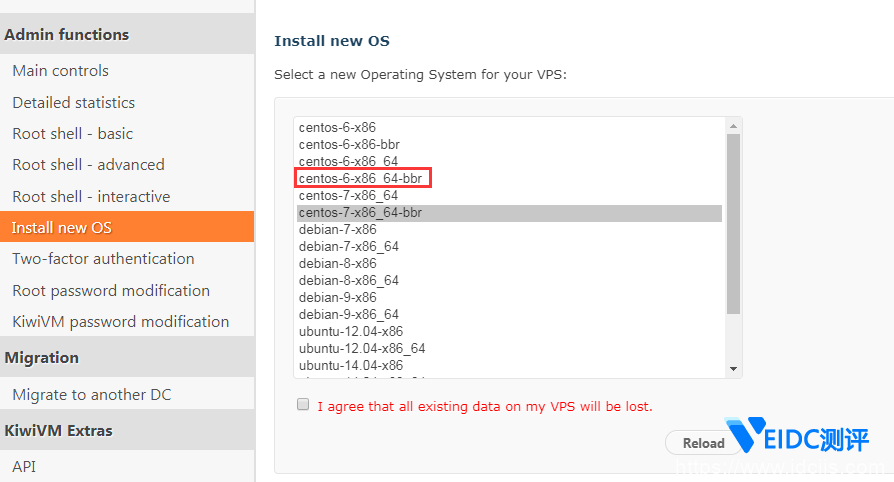Click the listbox scroll down arrow
The image size is (894, 482).
coord(733,369)
